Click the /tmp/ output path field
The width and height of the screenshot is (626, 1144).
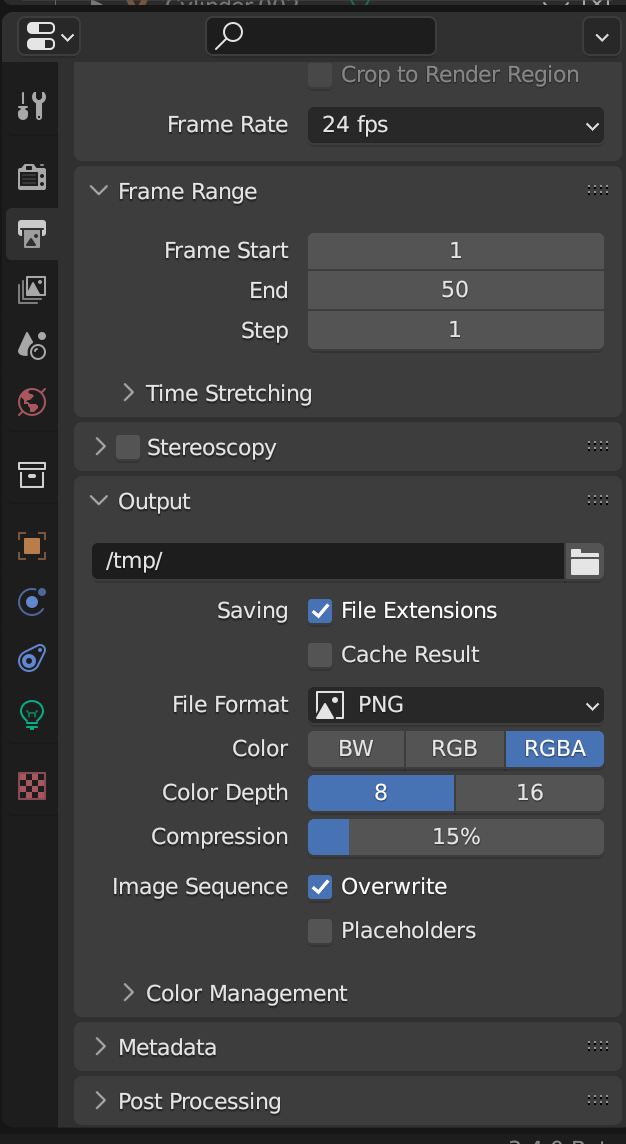[328, 562]
